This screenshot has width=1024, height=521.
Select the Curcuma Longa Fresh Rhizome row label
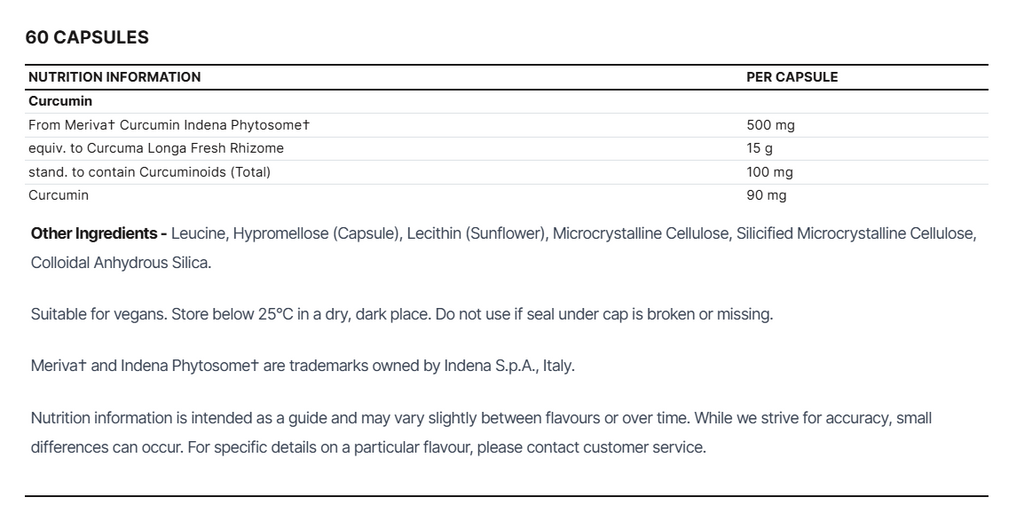[x=156, y=148]
